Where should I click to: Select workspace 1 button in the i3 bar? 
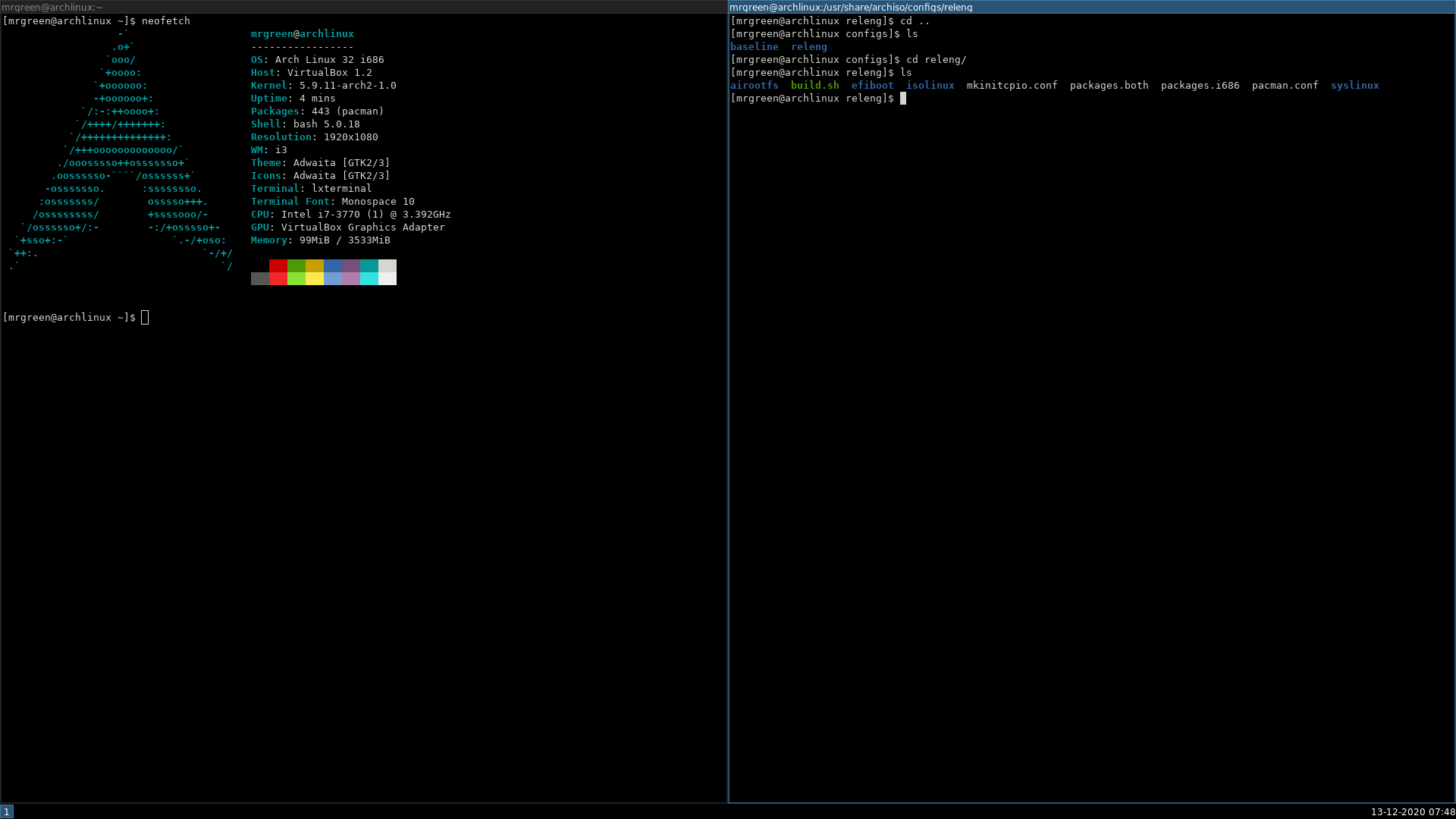(7, 811)
